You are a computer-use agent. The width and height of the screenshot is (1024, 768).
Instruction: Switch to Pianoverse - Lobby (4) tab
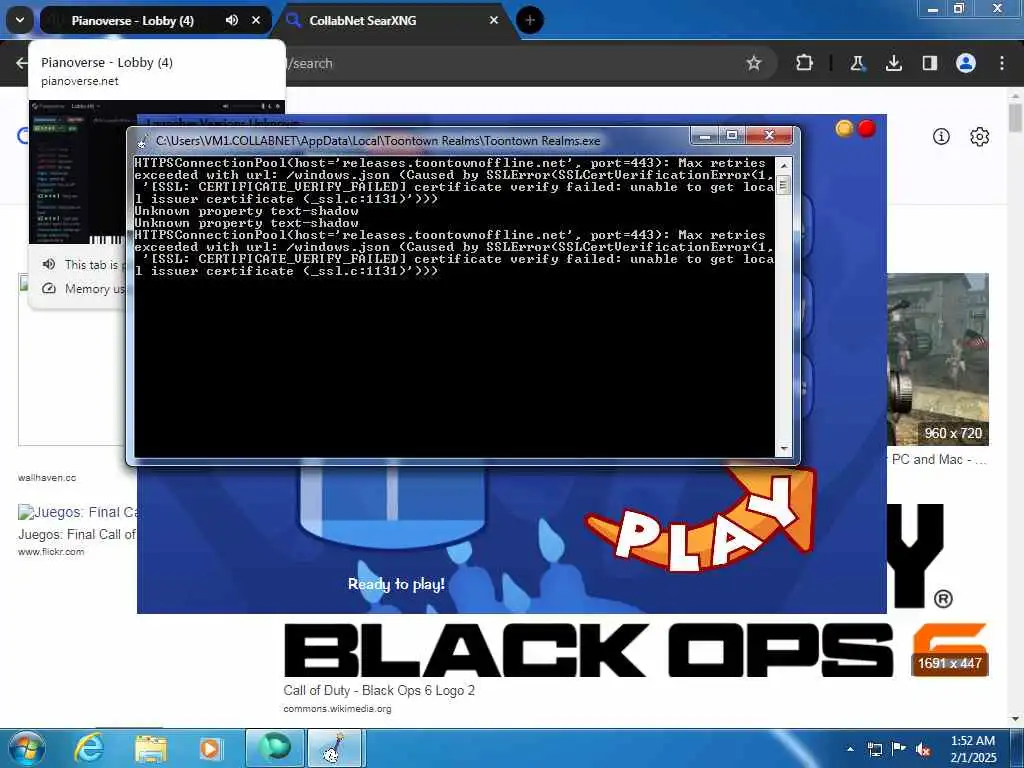click(133, 21)
